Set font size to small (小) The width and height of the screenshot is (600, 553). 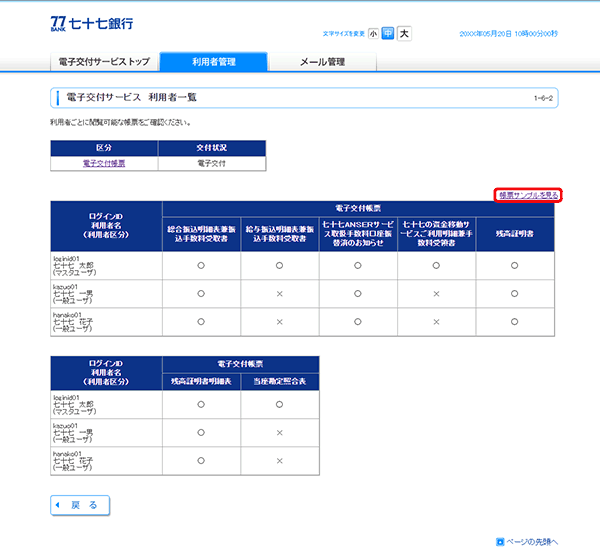pos(373,34)
